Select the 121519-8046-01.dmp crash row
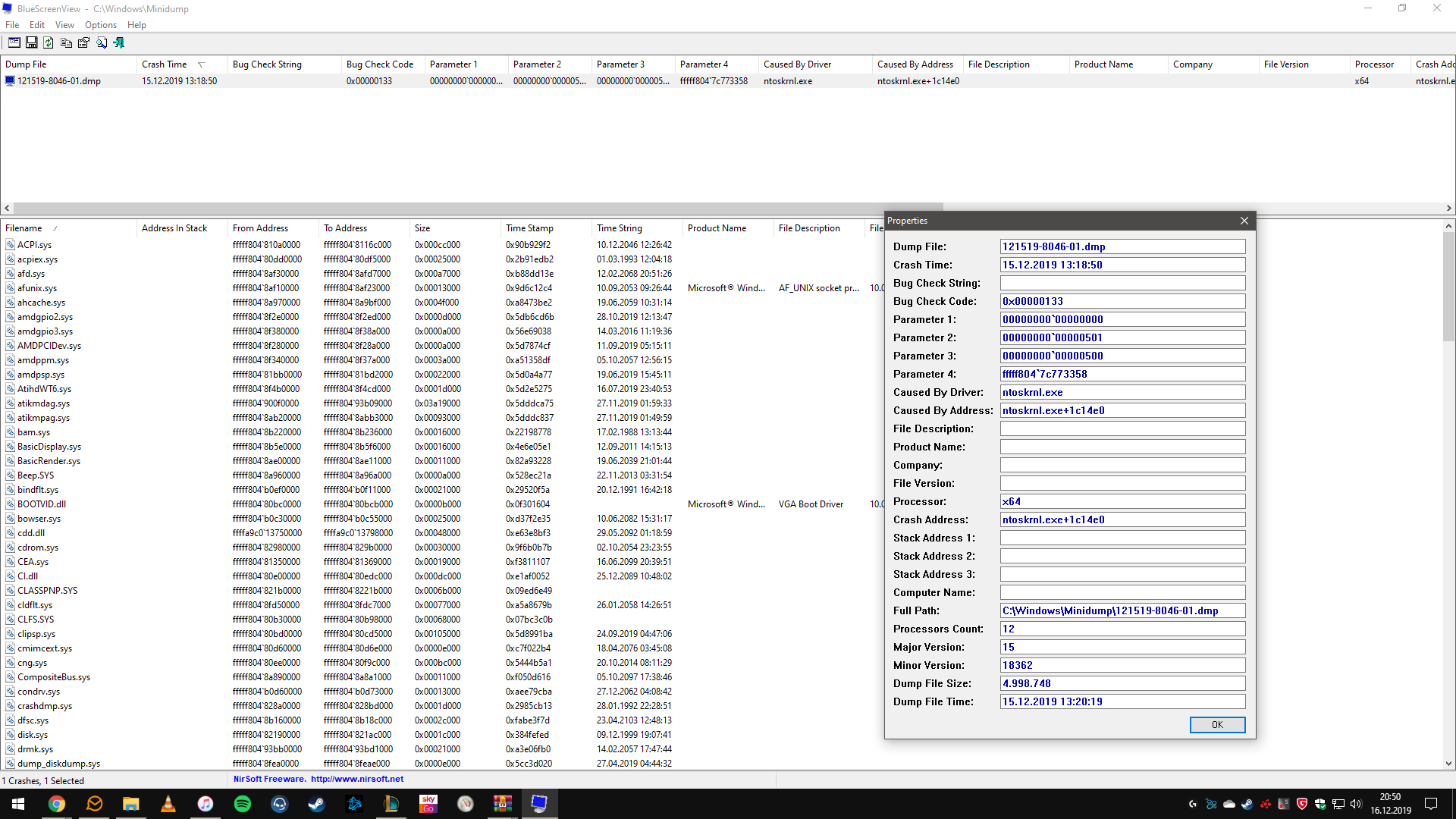The image size is (1456, 819). 58,81
